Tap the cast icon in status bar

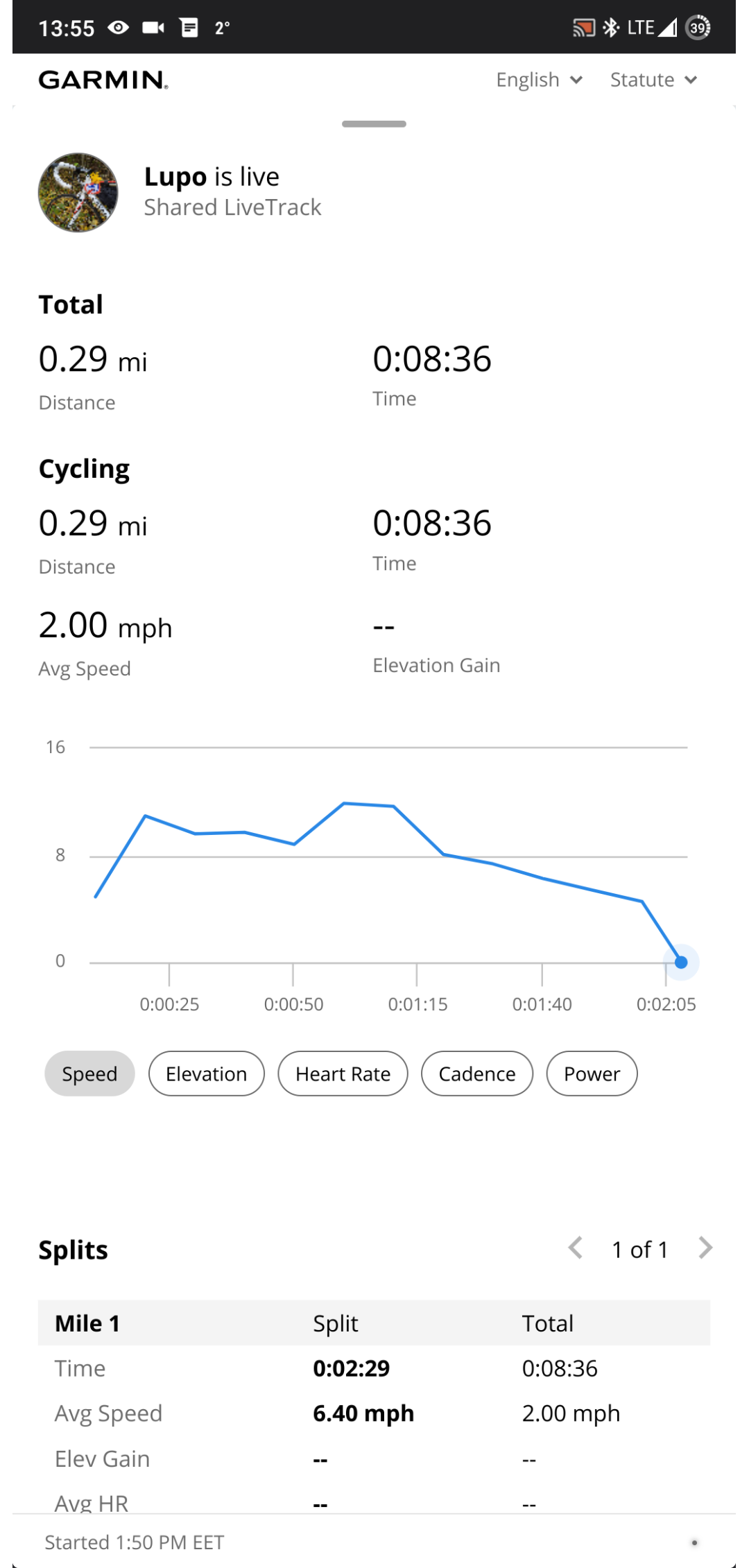(583, 28)
